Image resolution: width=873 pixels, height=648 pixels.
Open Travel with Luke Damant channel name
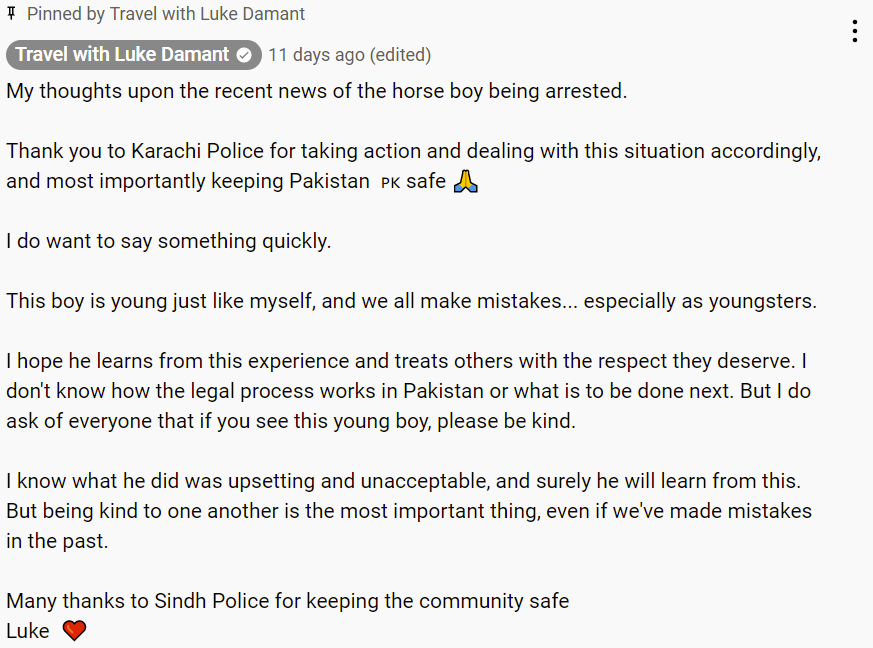tap(122, 55)
